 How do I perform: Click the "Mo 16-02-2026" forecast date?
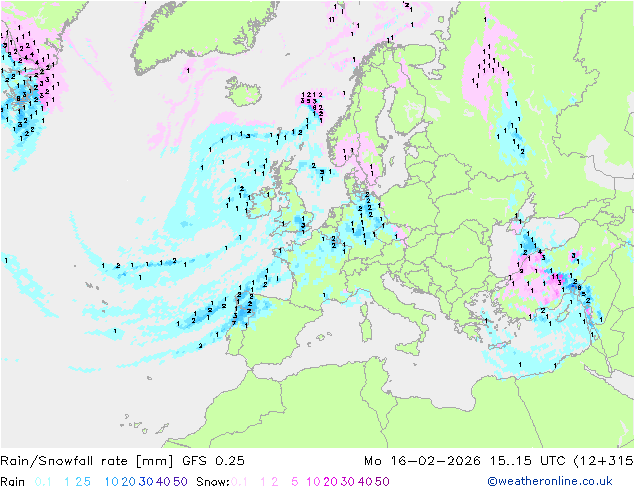coord(422,461)
